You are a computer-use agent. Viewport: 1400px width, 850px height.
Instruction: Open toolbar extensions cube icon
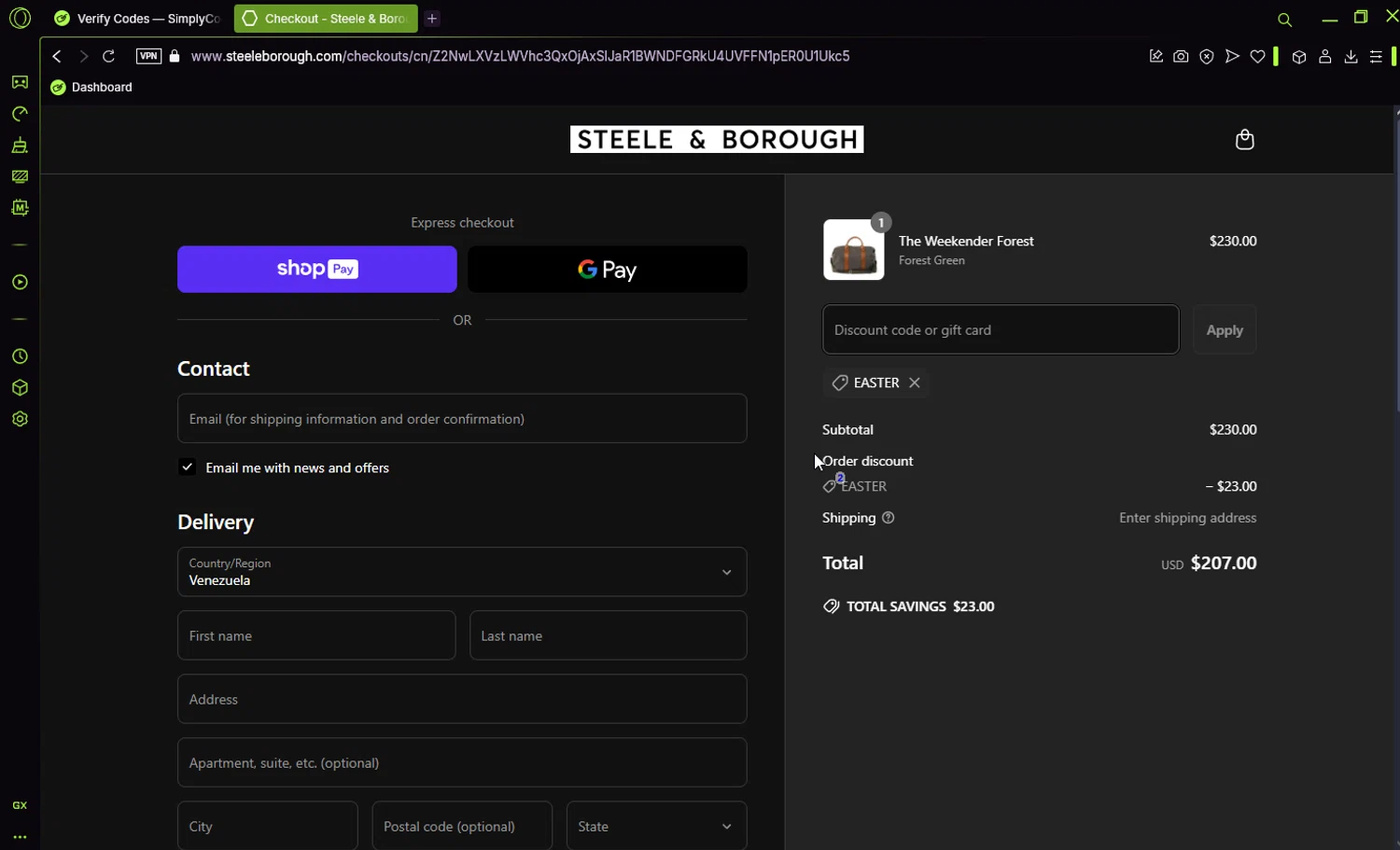click(x=1298, y=56)
